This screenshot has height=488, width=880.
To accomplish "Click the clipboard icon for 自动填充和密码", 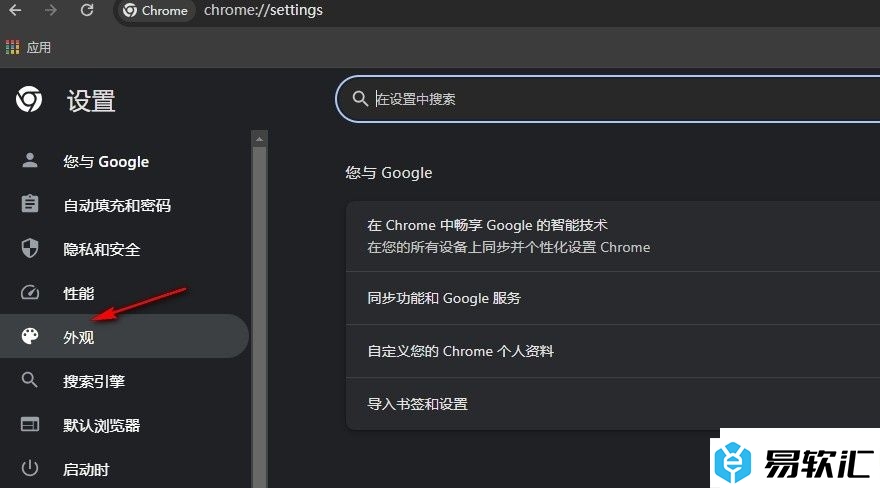I will 30,204.
